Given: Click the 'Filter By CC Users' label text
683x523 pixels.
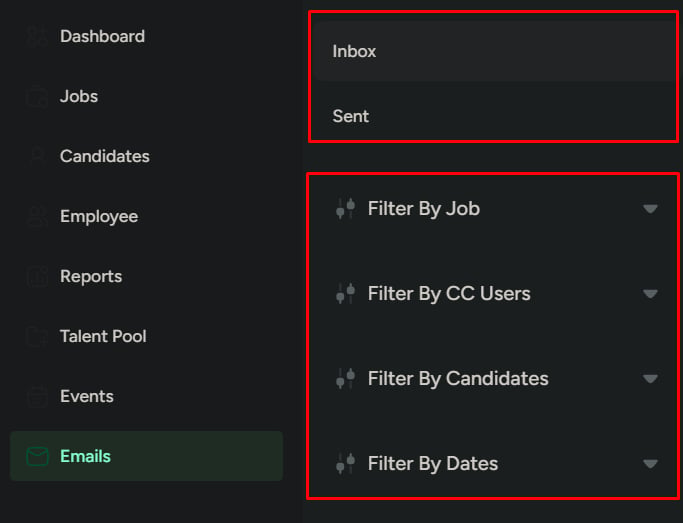Looking at the screenshot, I should [449, 294].
